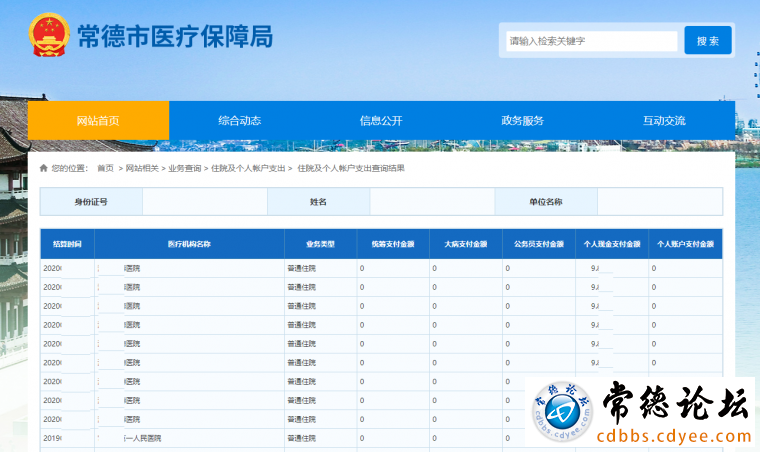
Task: Click the 身份证号 value field
Action: 204,202
